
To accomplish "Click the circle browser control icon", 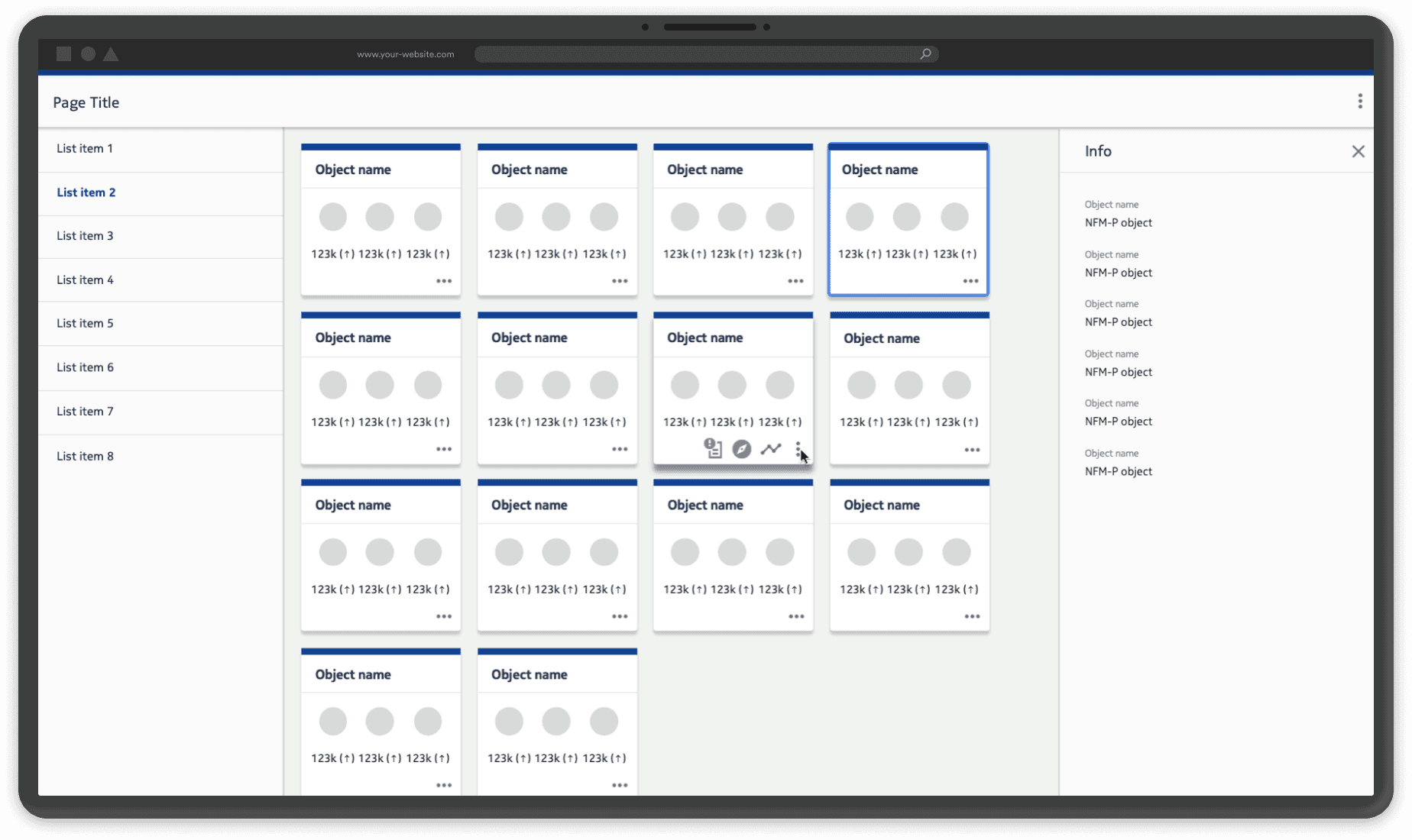I will (x=87, y=53).
